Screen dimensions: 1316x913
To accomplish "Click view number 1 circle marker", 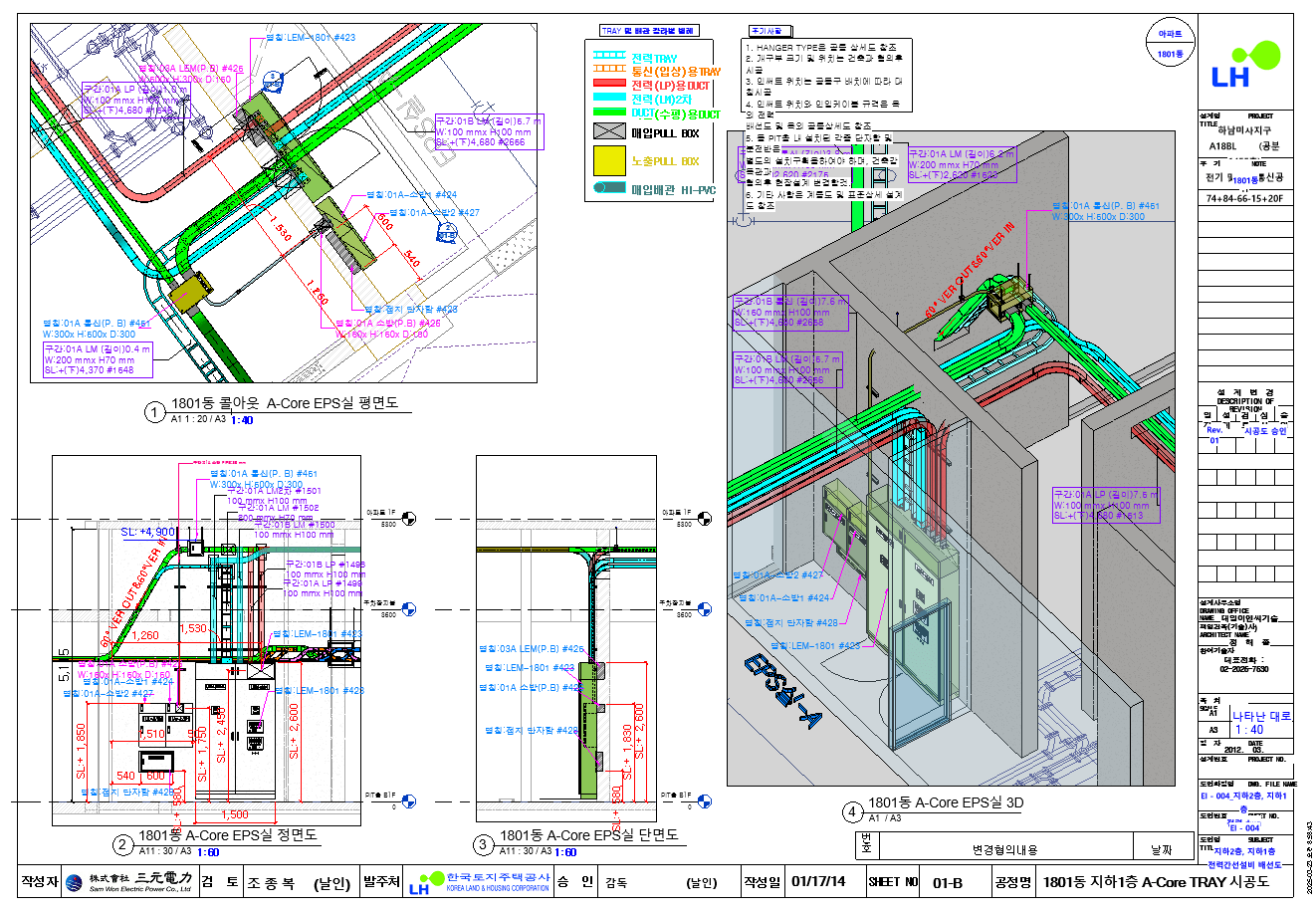I will (153, 412).
